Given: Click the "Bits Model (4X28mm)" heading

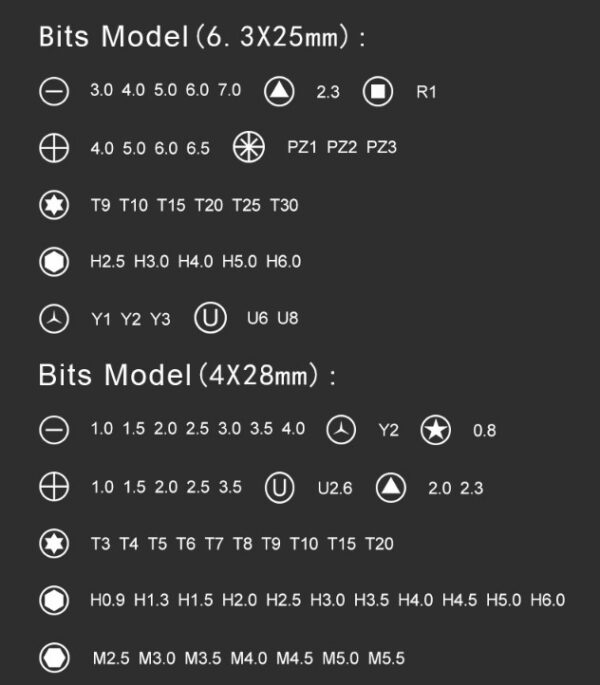Looking at the screenshot, I should pos(187,377).
